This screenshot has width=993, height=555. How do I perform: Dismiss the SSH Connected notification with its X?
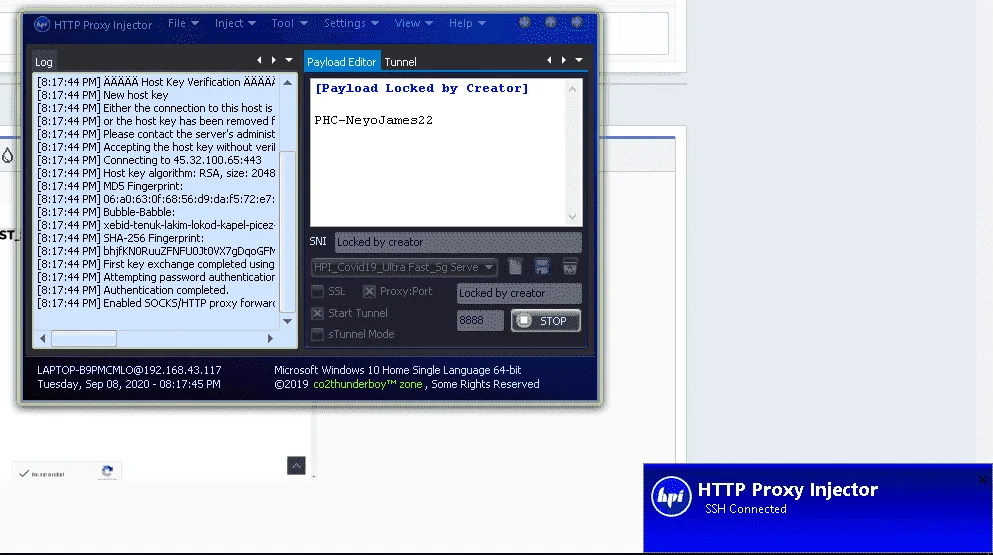982,480
